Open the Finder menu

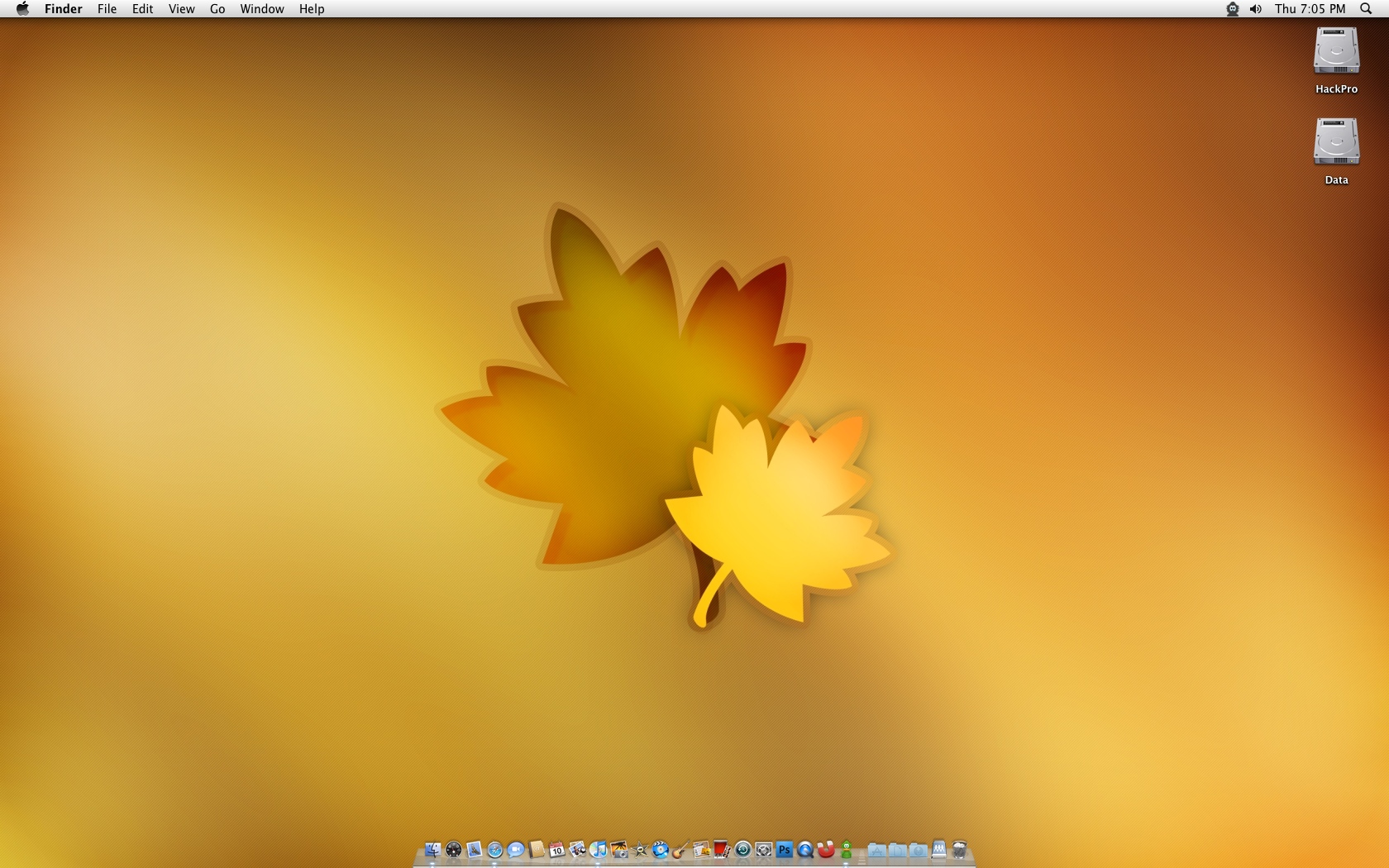point(64,9)
